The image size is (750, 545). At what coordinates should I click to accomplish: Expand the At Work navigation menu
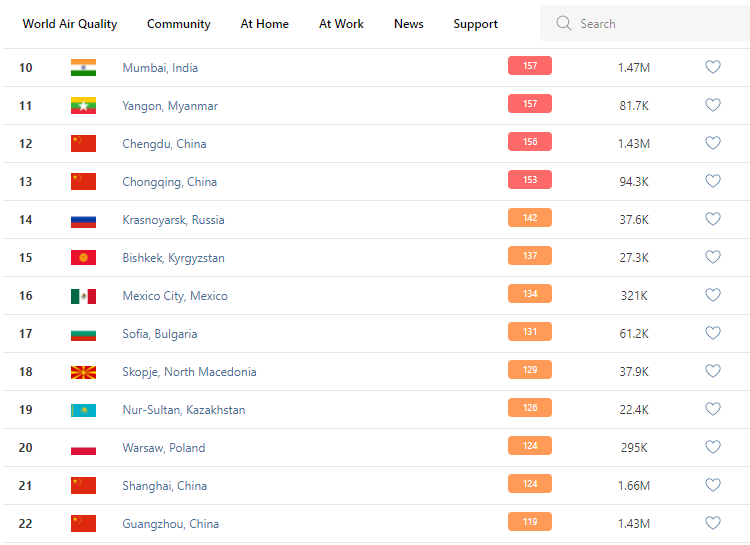[x=341, y=24]
